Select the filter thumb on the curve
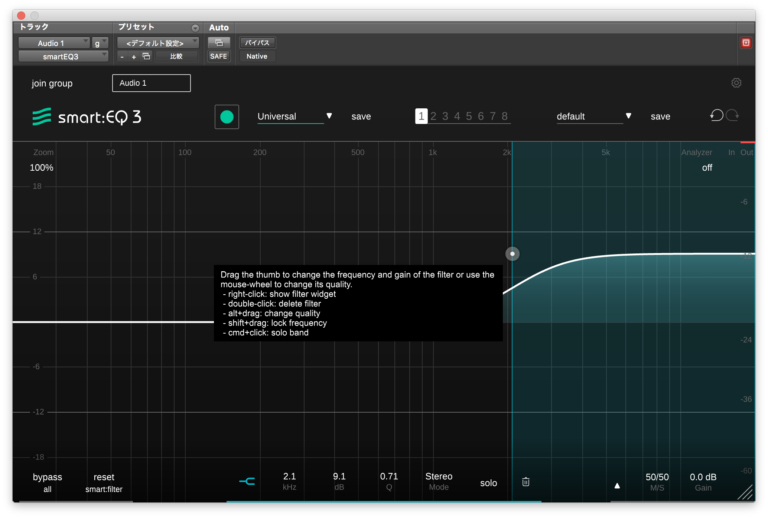 click(x=512, y=254)
